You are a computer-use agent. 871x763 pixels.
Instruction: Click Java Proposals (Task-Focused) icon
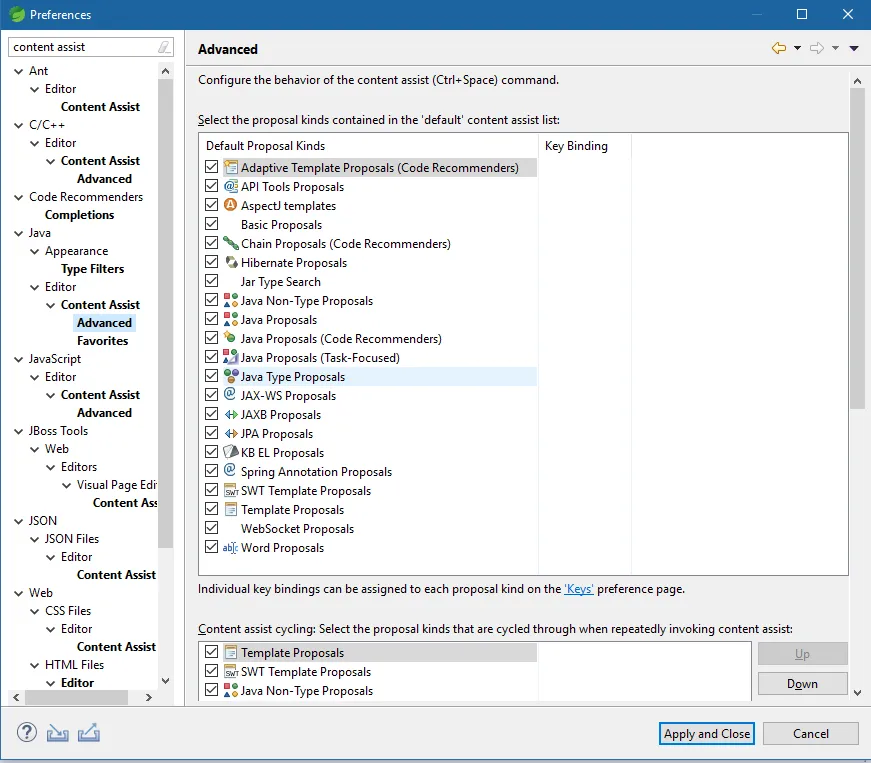(x=231, y=357)
